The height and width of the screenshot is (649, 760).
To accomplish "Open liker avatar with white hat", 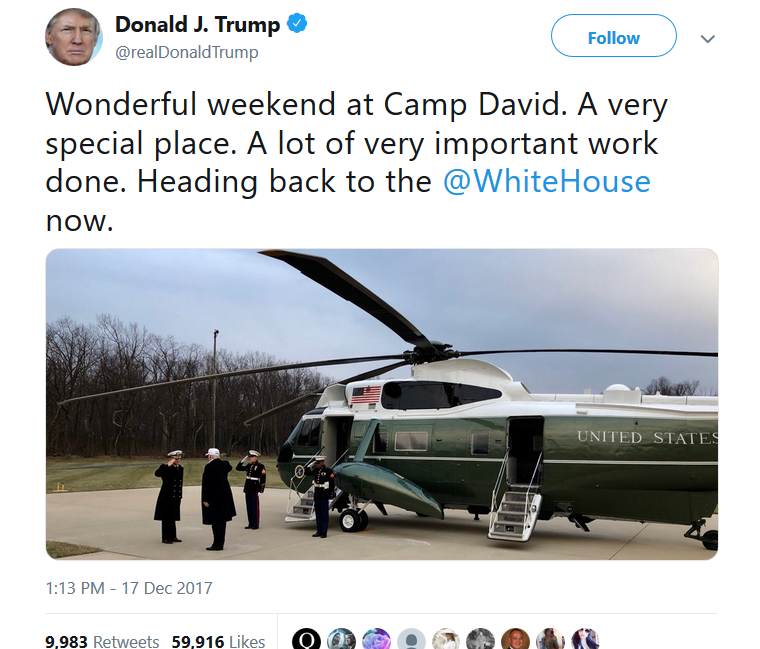I will (446, 639).
